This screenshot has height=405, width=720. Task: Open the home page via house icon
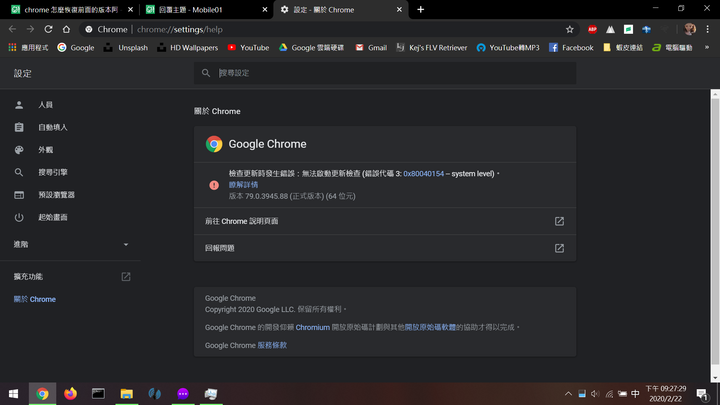point(66,29)
